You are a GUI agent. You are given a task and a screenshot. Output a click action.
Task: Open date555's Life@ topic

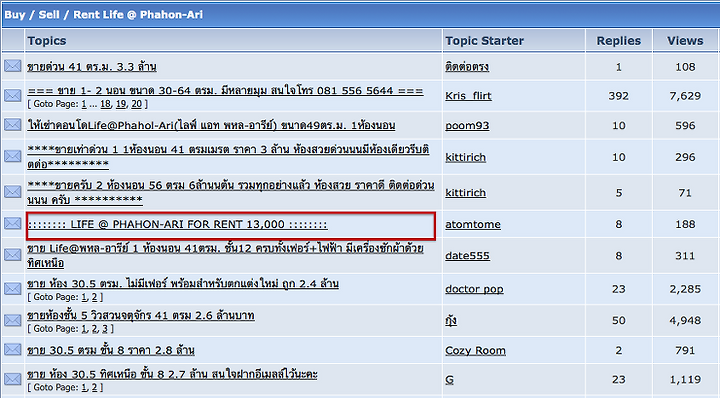(x=225, y=256)
